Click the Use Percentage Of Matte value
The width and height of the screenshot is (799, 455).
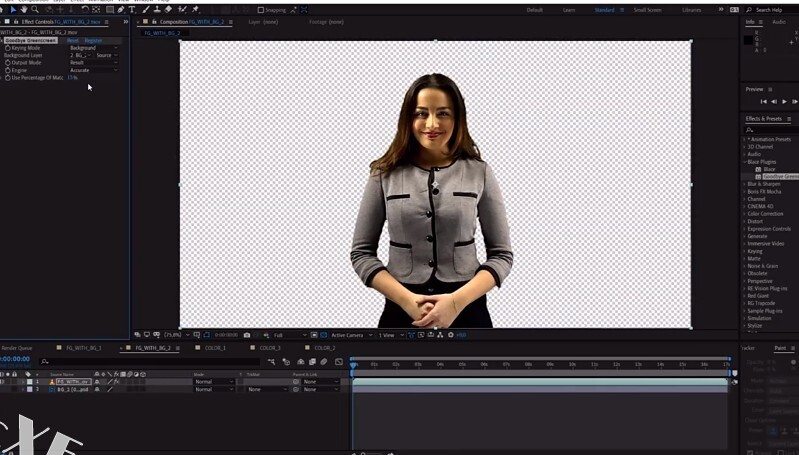click(72, 78)
